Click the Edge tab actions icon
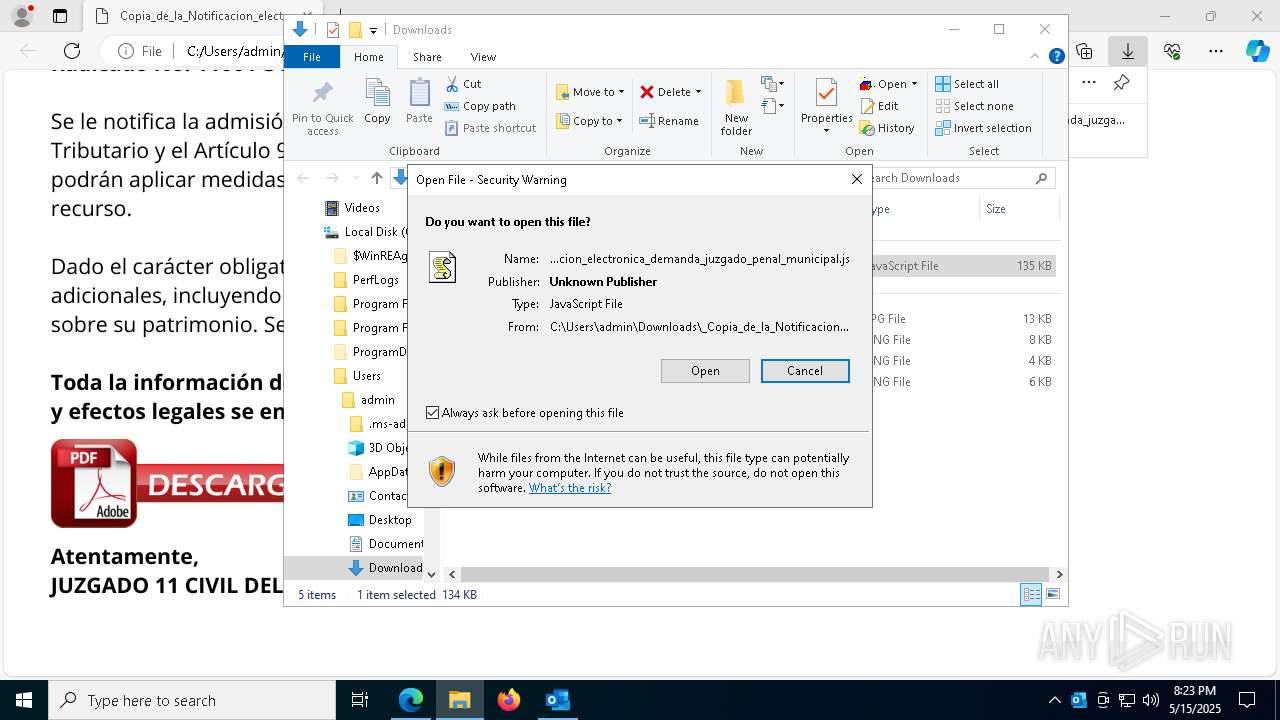The image size is (1280, 720). [60, 16]
